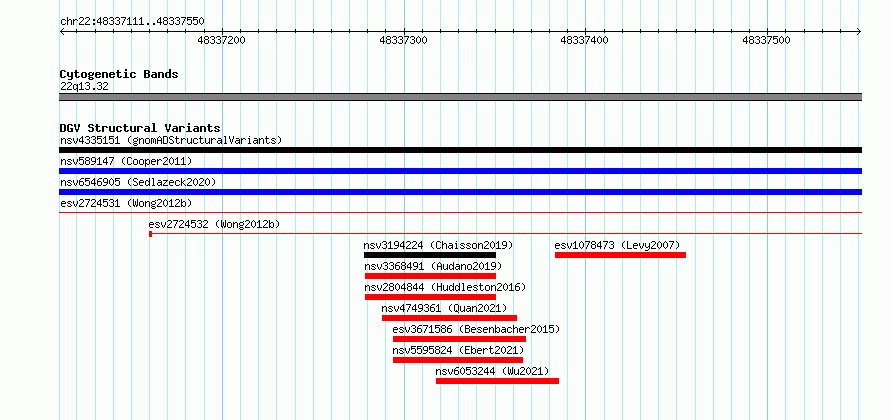Open nsv6053244 (Wu2021) label

pos(492,371)
